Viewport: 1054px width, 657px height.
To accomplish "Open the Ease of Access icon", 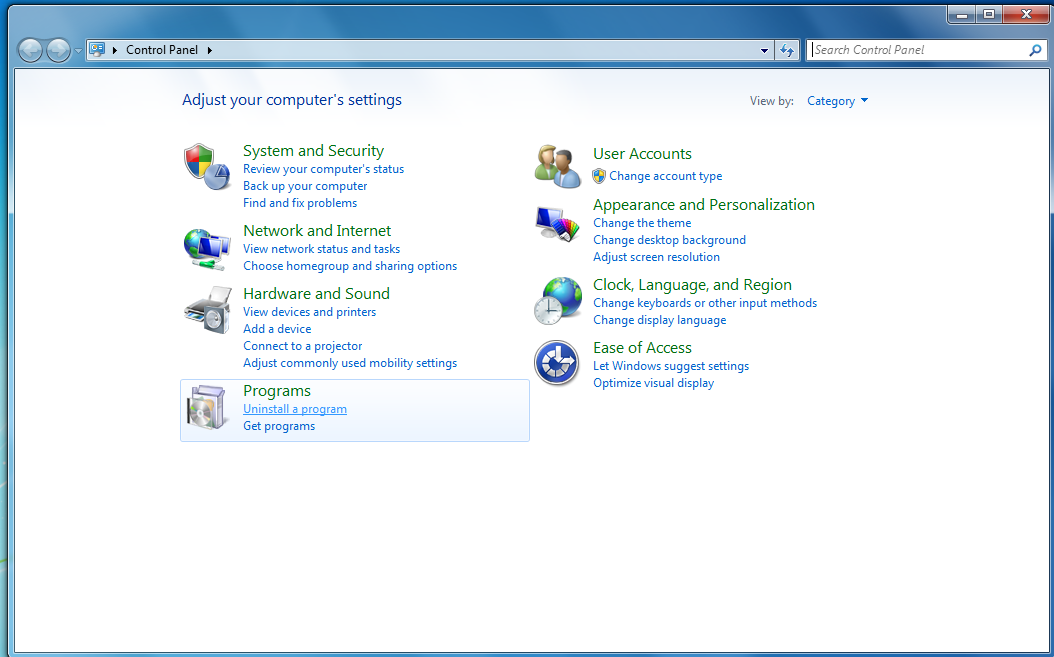I will tap(557, 363).
